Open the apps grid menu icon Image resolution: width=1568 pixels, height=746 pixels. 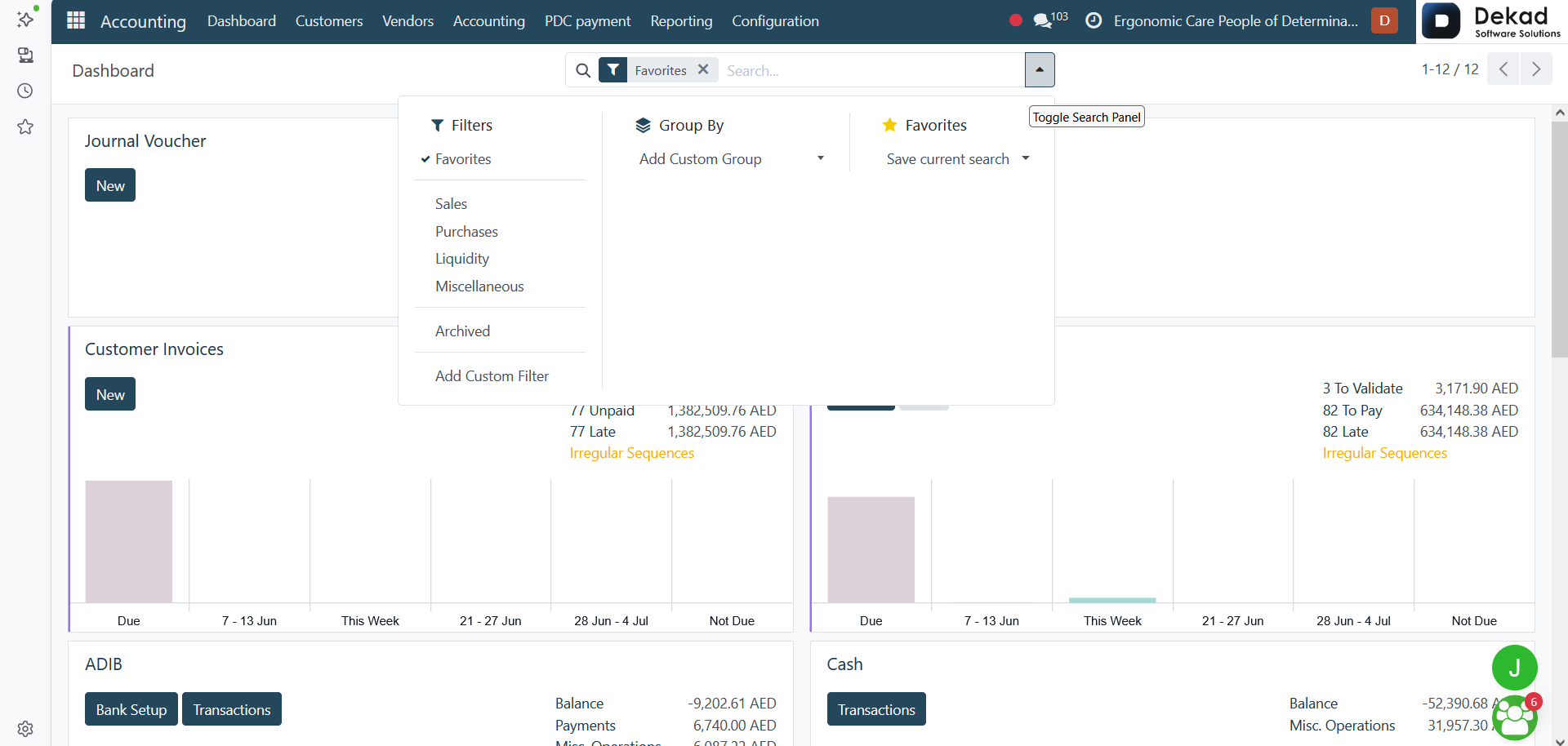pyautogui.click(x=76, y=20)
